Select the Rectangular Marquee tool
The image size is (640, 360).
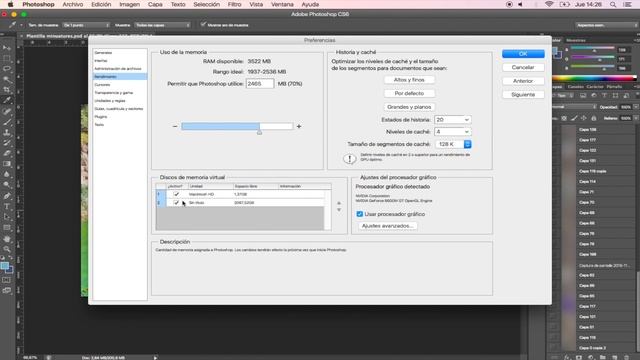7,58
